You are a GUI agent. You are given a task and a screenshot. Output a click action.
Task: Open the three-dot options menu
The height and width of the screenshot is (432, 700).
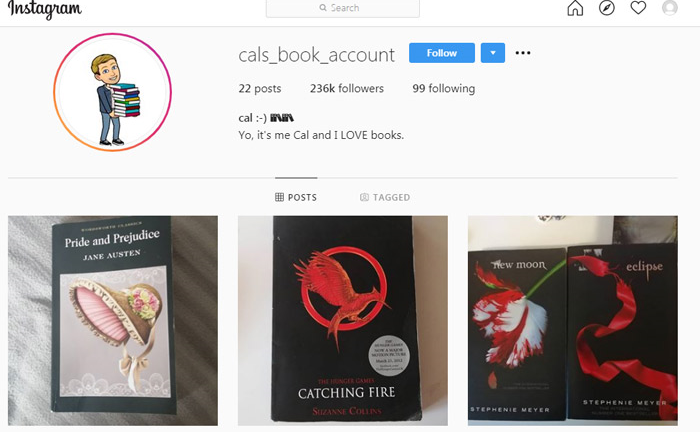click(x=523, y=53)
